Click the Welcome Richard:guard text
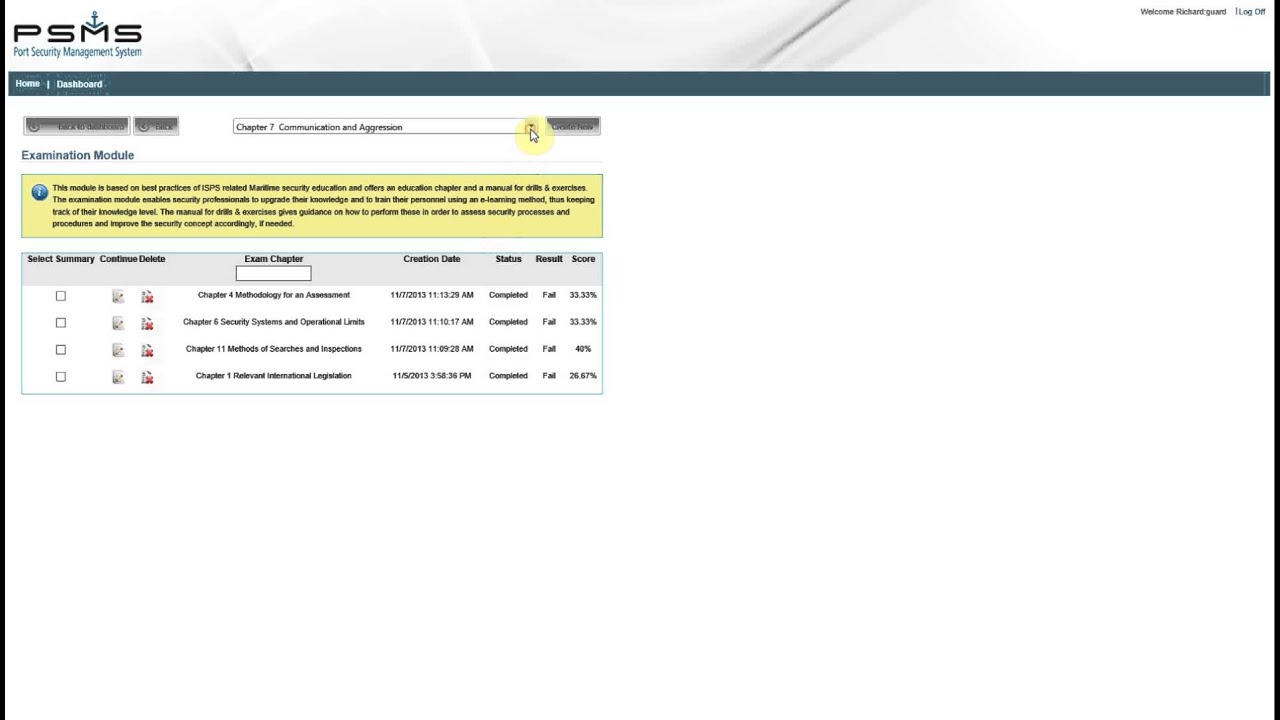The width and height of the screenshot is (1280, 720). (1183, 12)
